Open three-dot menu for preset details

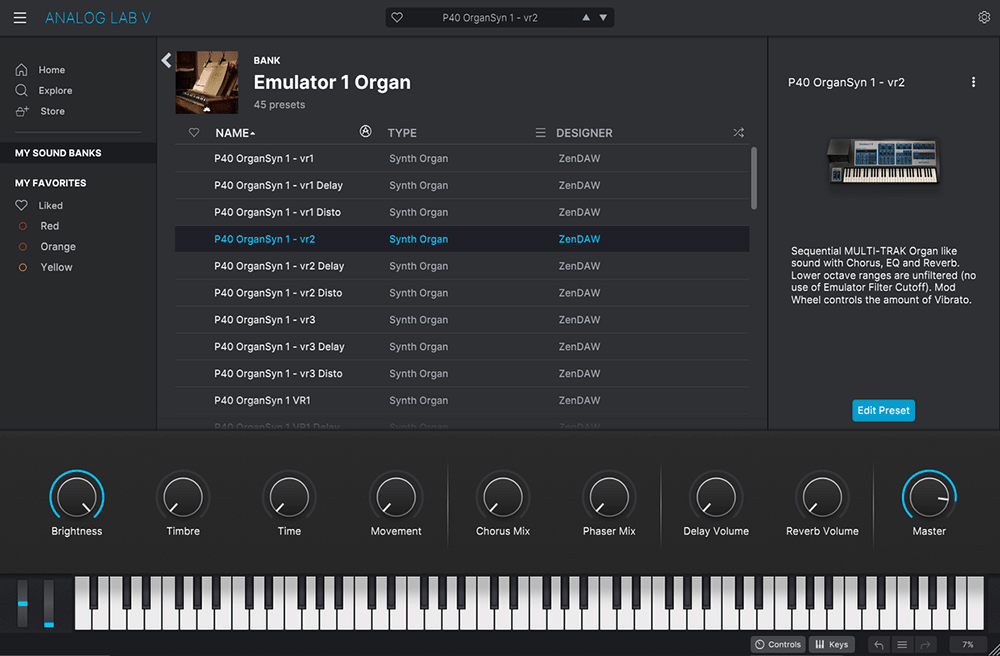tap(973, 82)
